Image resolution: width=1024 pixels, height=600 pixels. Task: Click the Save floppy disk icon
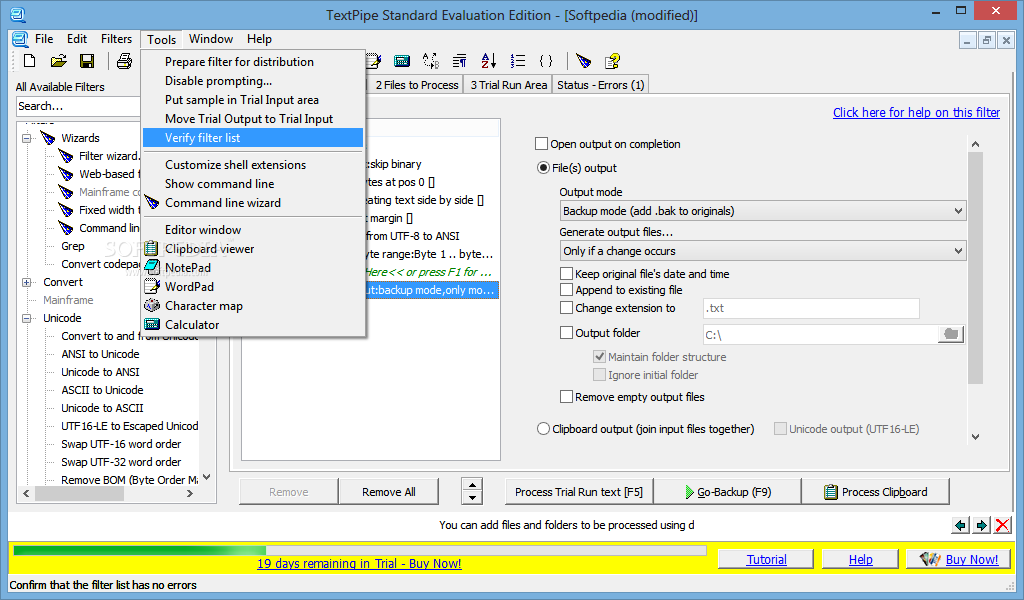click(87, 61)
